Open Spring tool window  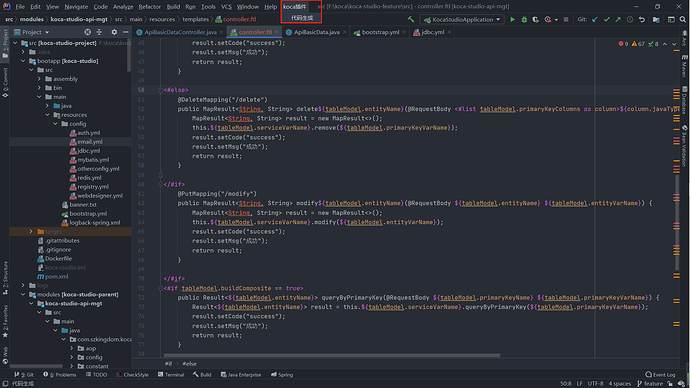pos(282,375)
